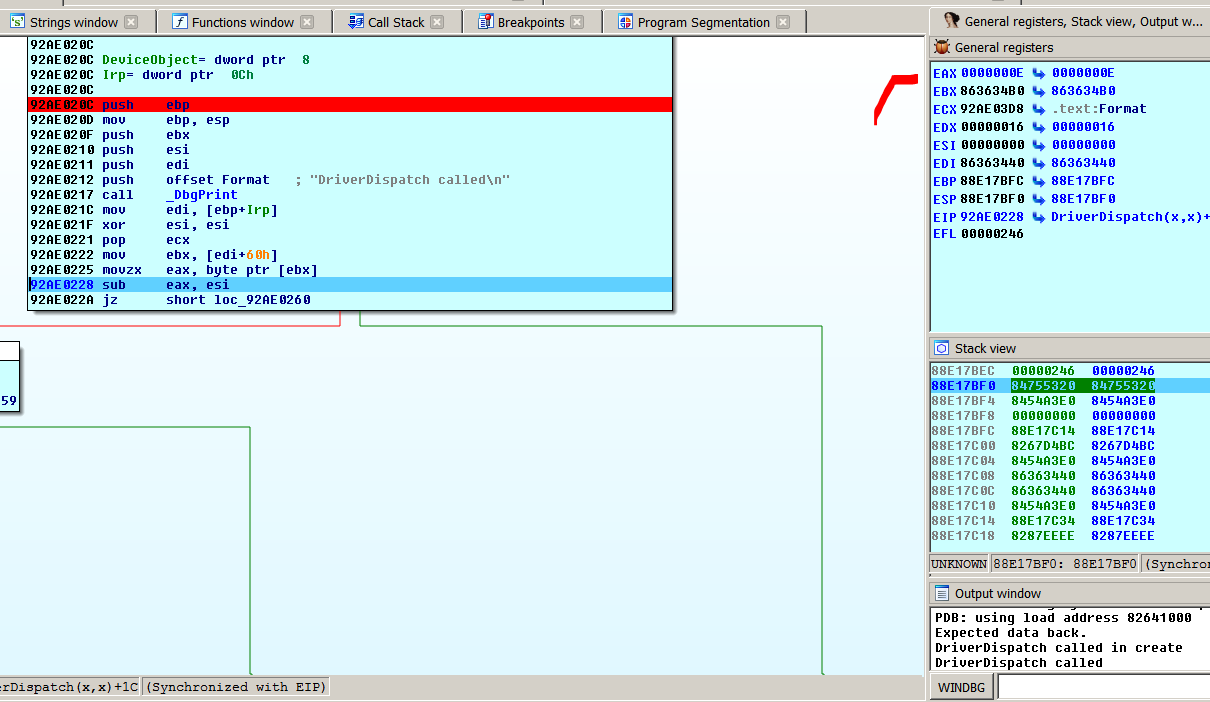This screenshot has width=1210, height=702.
Task: Close the Call Stack tab
Action: (x=437, y=22)
